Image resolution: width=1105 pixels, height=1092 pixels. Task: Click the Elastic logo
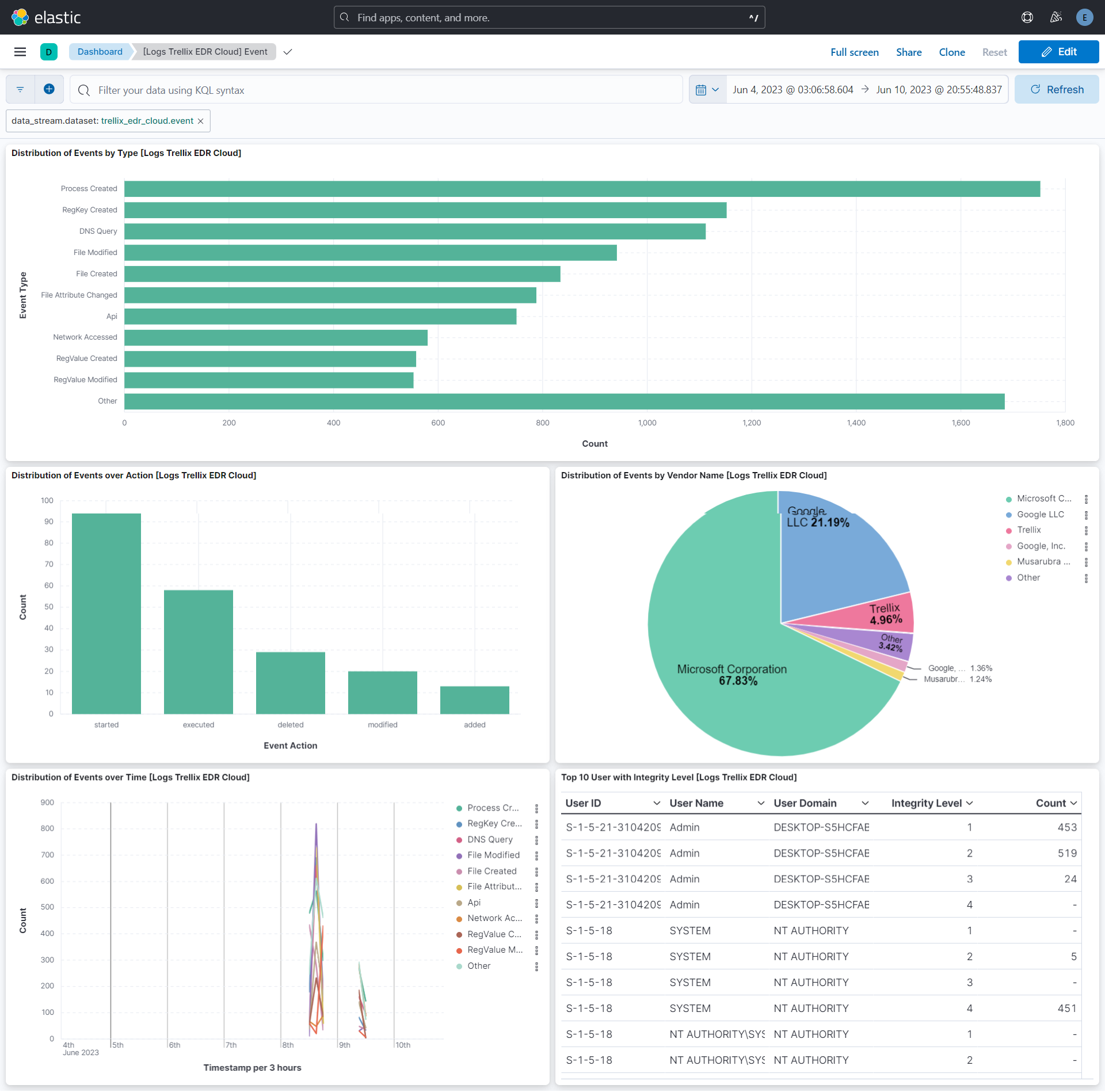(46, 17)
